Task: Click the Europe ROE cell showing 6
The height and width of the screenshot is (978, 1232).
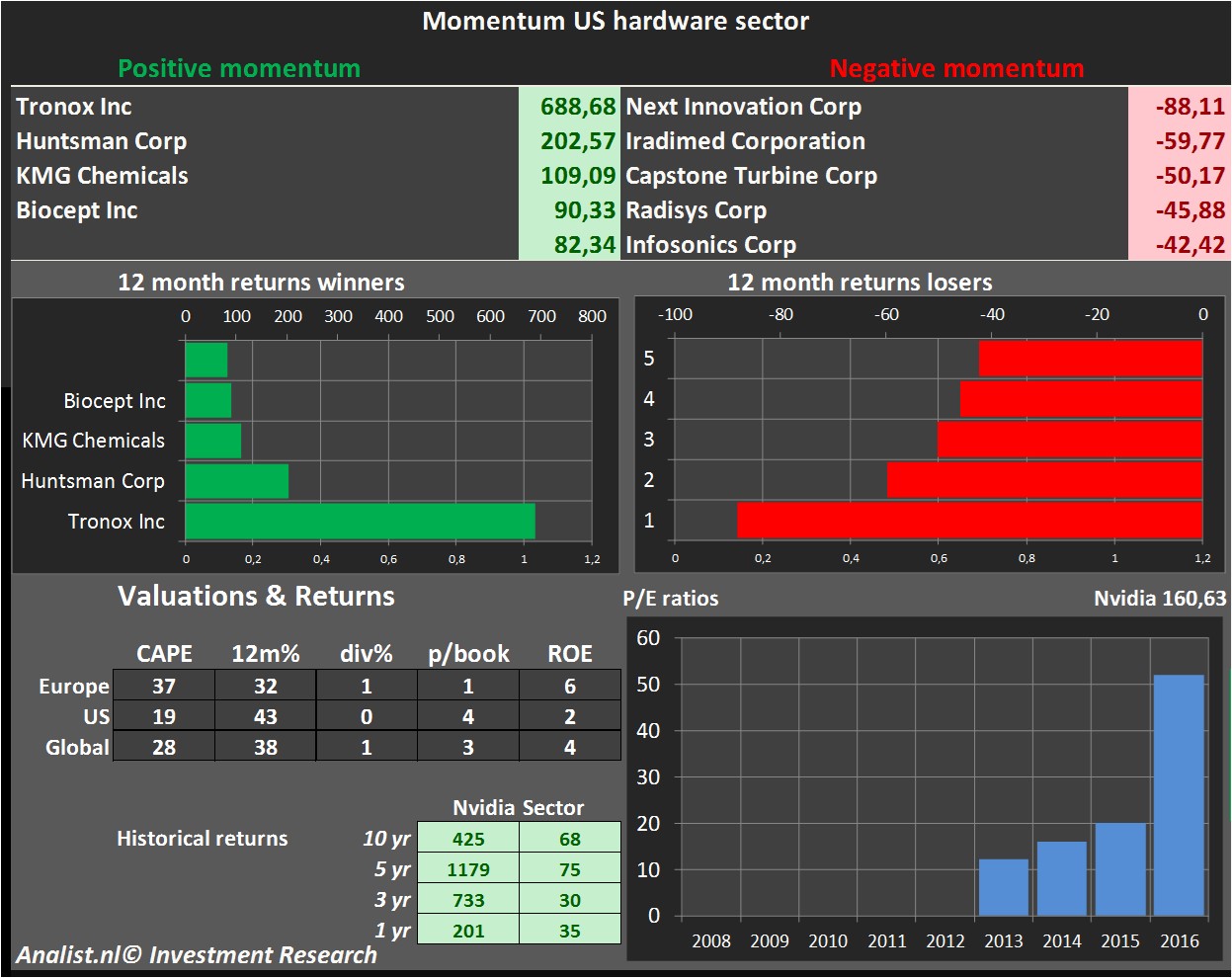Action: pos(570,686)
